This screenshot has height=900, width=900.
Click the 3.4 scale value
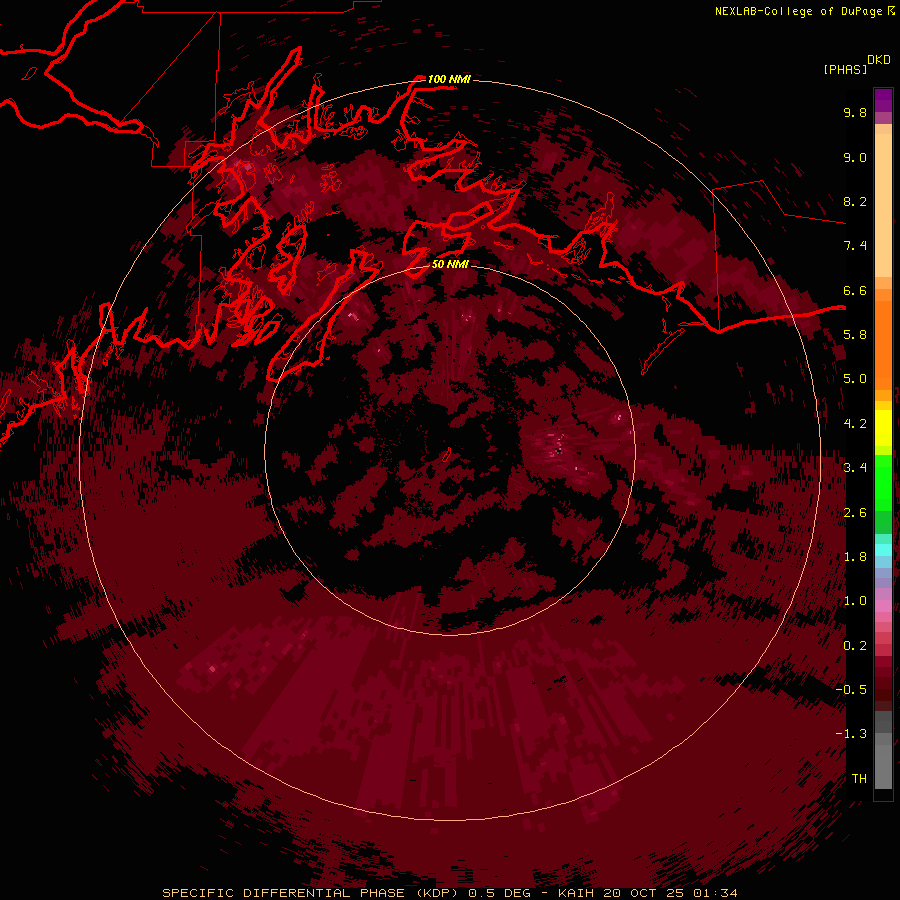(x=855, y=468)
